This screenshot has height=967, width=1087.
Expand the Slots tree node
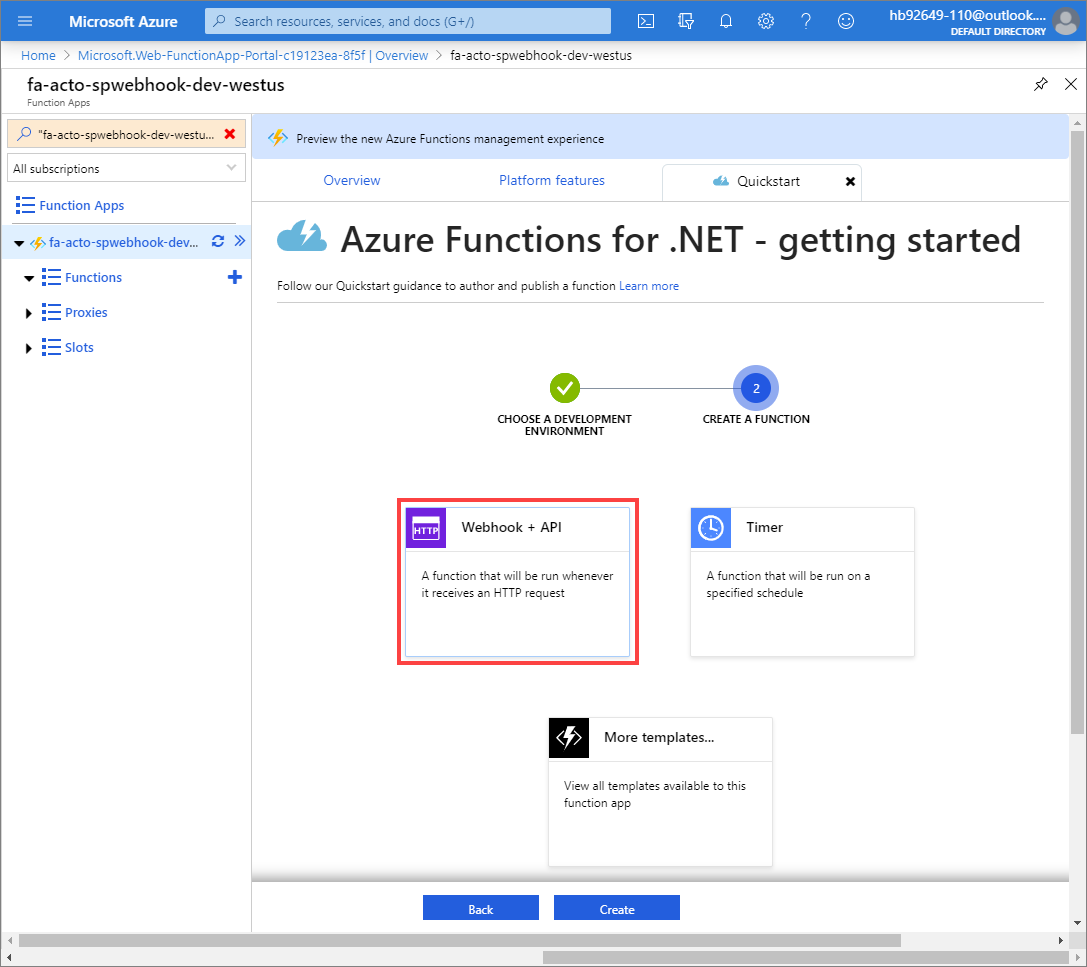point(28,348)
